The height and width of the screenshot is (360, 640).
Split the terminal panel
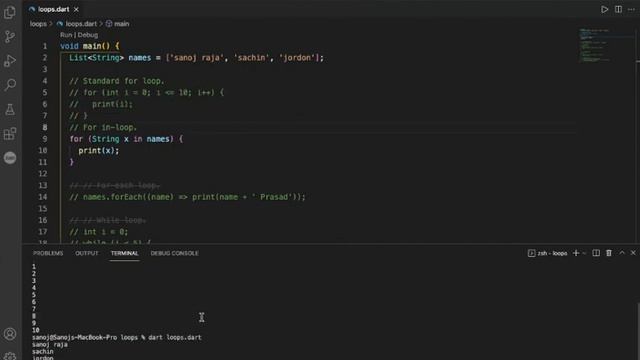tap(596, 253)
